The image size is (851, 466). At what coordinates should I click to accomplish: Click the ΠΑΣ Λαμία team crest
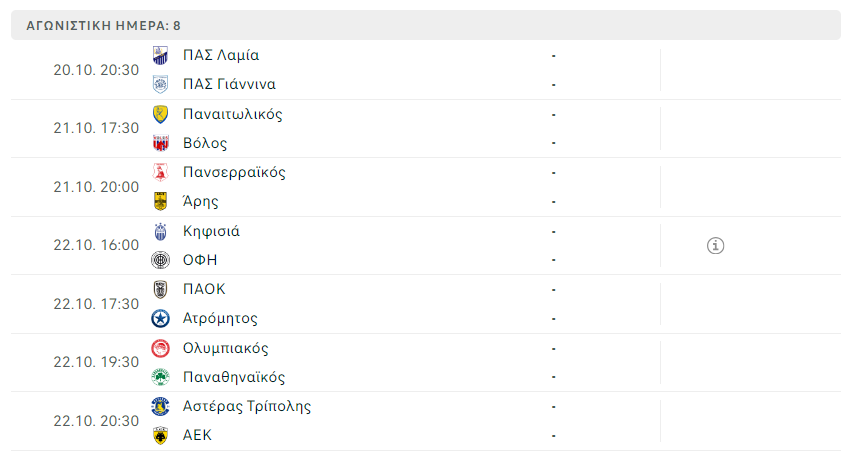point(160,55)
